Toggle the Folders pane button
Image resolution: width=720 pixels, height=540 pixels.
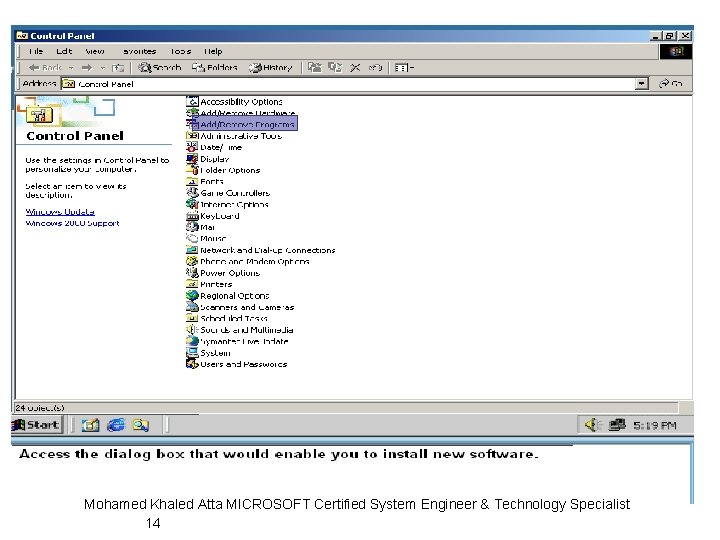click(x=214, y=68)
